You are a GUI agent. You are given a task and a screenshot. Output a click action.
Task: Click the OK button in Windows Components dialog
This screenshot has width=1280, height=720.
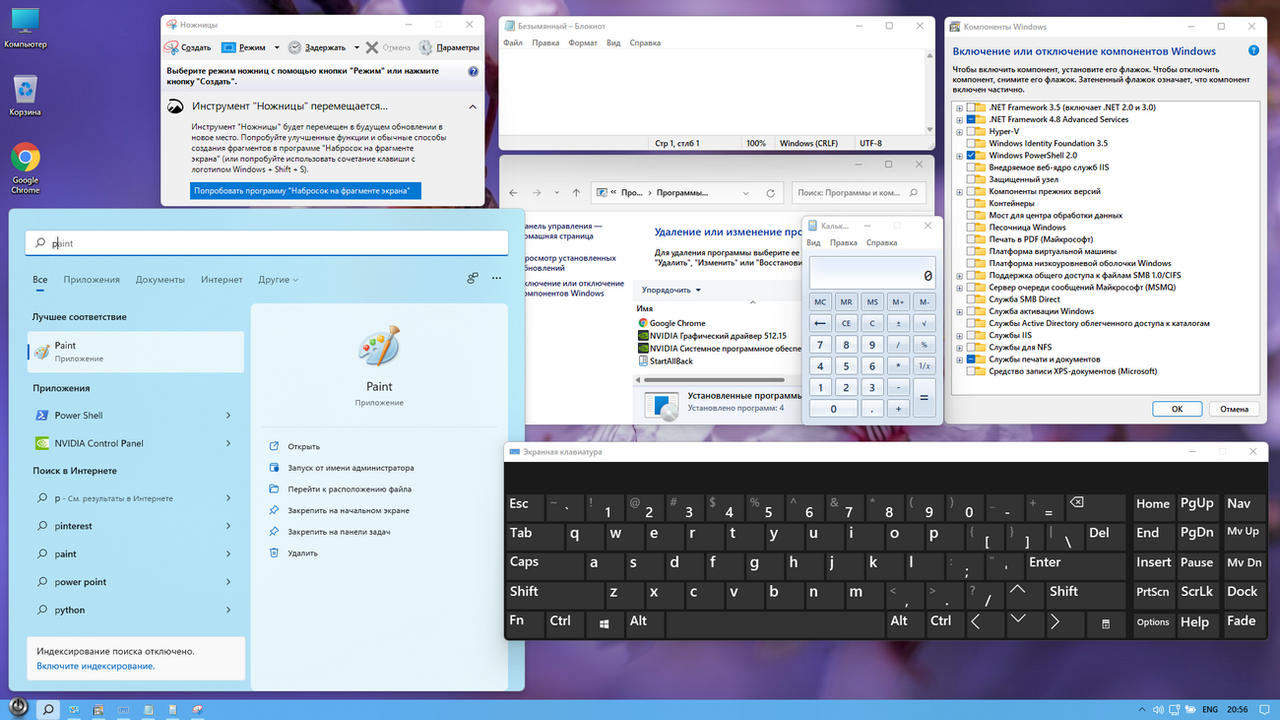[1177, 409]
